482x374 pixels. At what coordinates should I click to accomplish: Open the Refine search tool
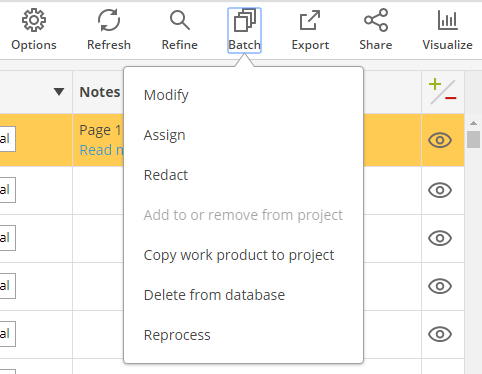(180, 30)
